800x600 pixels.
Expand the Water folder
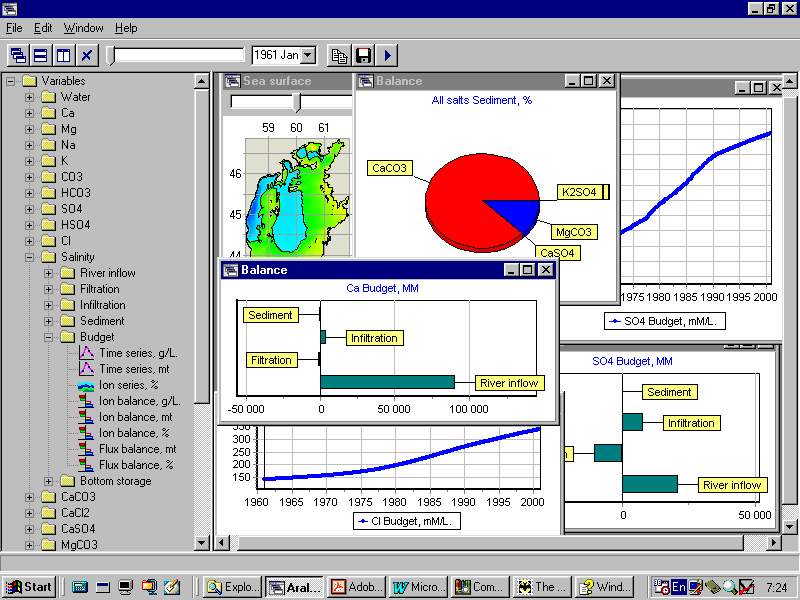[29, 97]
